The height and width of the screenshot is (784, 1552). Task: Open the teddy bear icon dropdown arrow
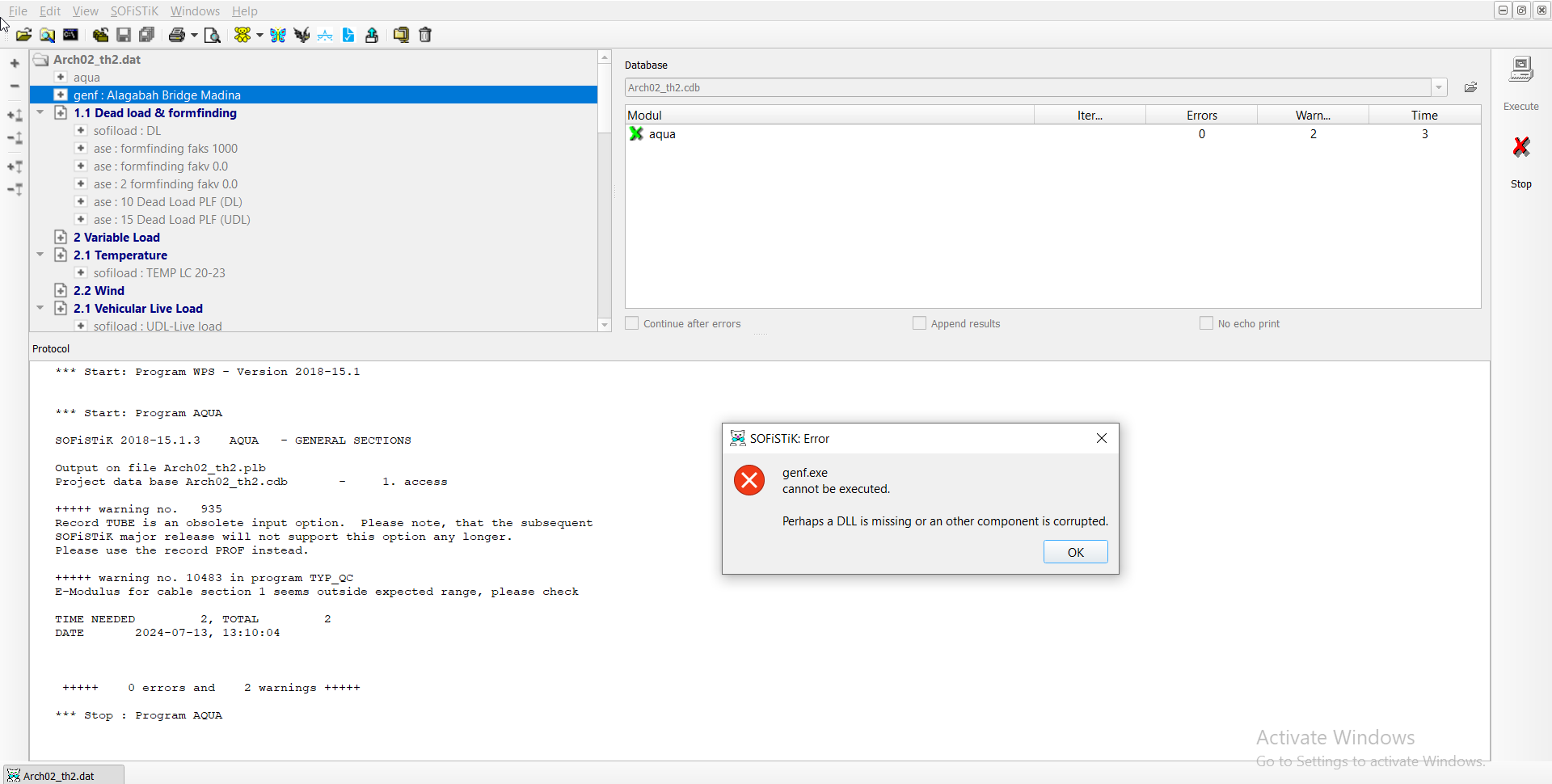coord(259,36)
